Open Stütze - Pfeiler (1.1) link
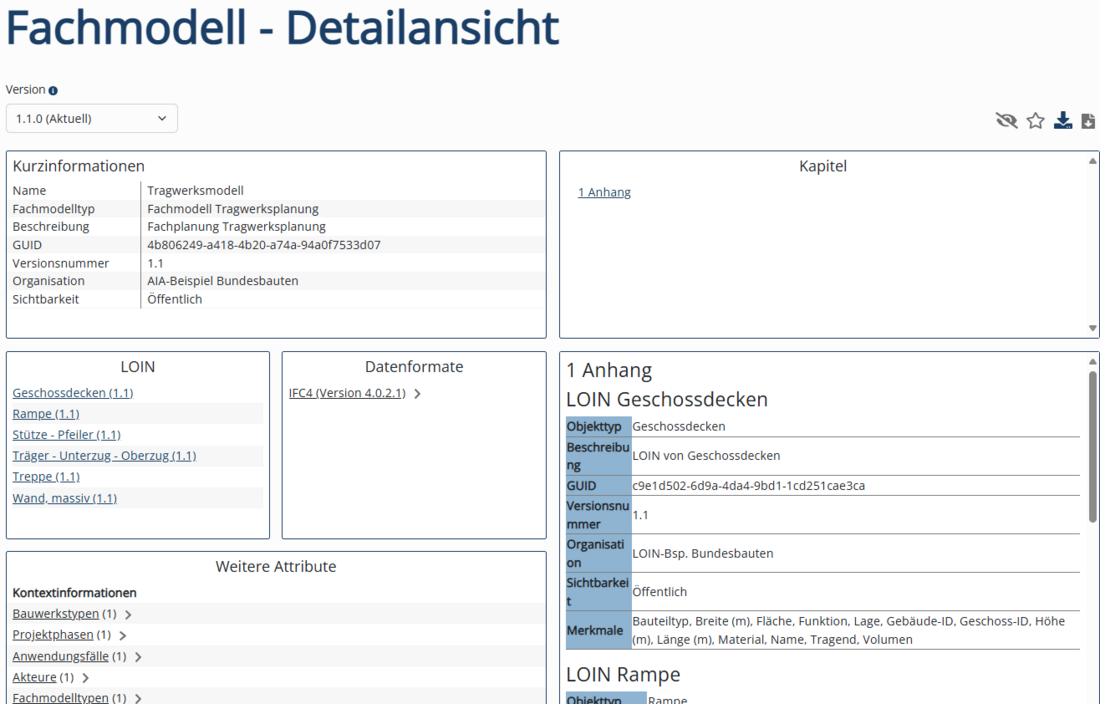 click(x=67, y=435)
